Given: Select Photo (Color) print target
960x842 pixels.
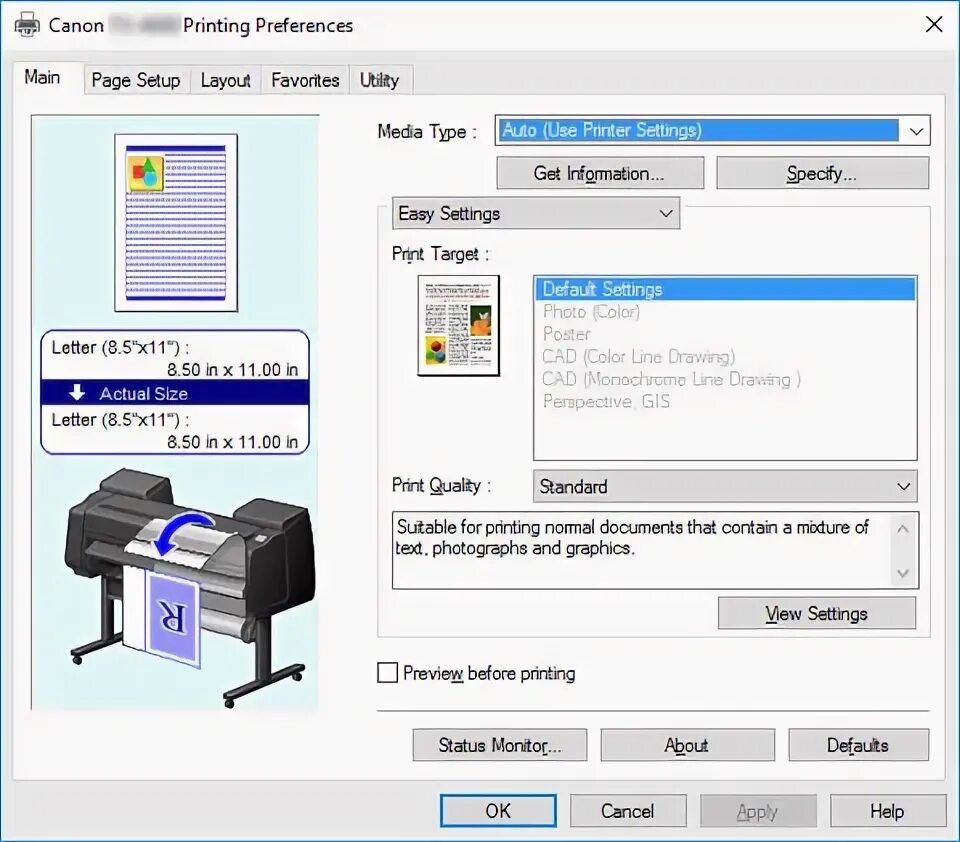Looking at the screenshot, I should pyautogui.click(x=725, y=312).
